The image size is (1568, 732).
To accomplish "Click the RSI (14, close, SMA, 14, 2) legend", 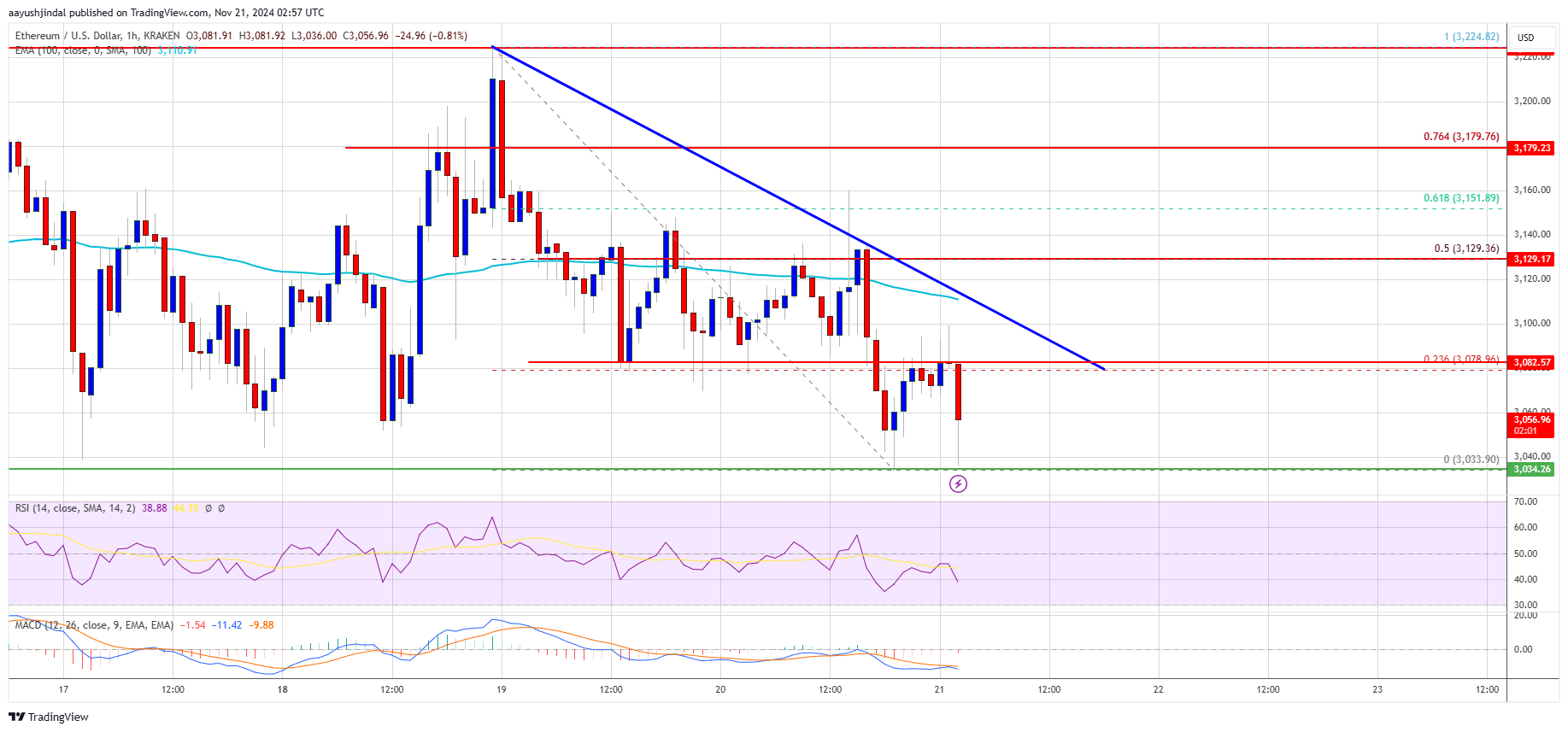I will pyautogui.click(x=75, y=508).
